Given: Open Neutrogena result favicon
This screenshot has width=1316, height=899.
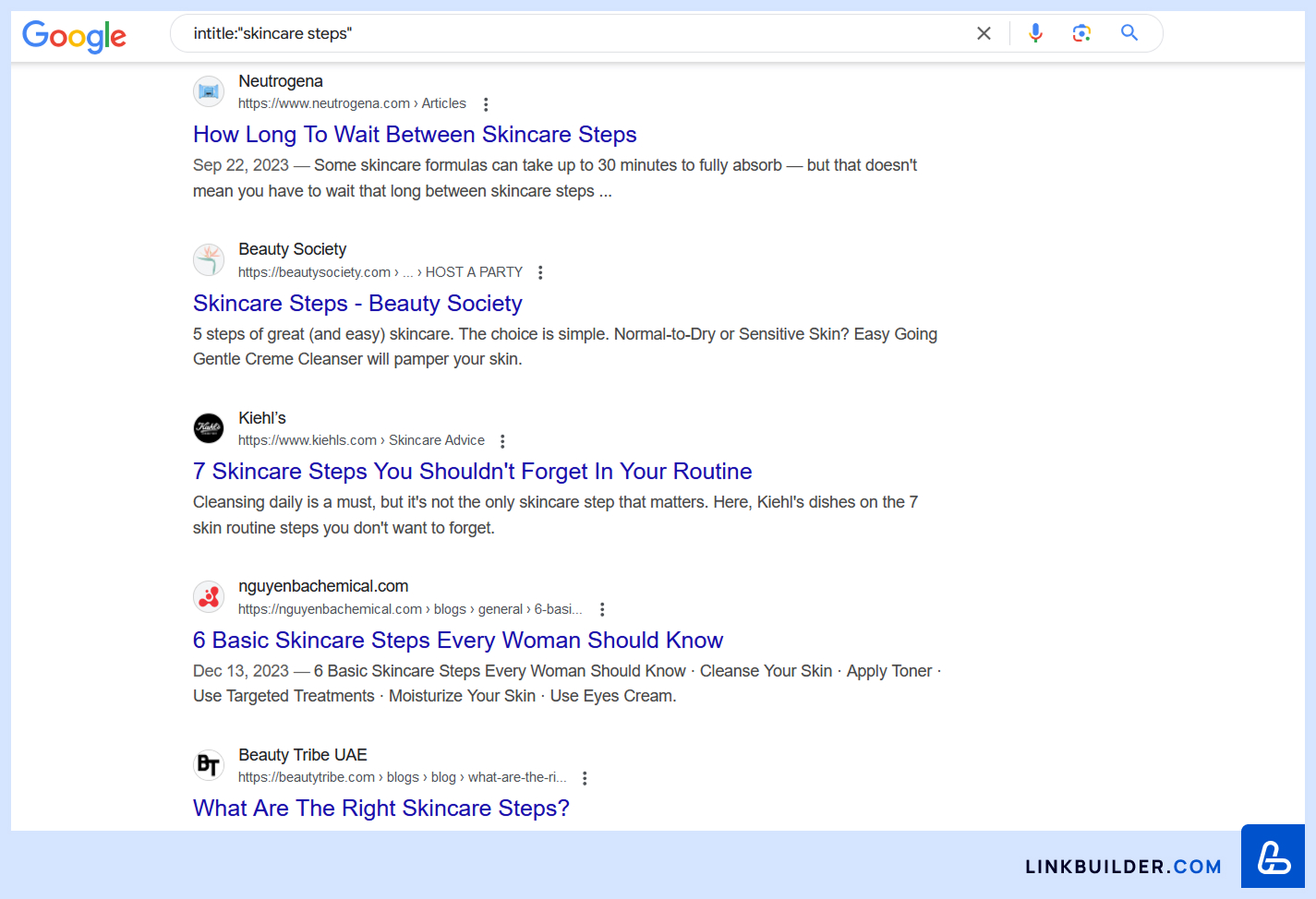Looking at the screenshot, I should pos(209,91).
